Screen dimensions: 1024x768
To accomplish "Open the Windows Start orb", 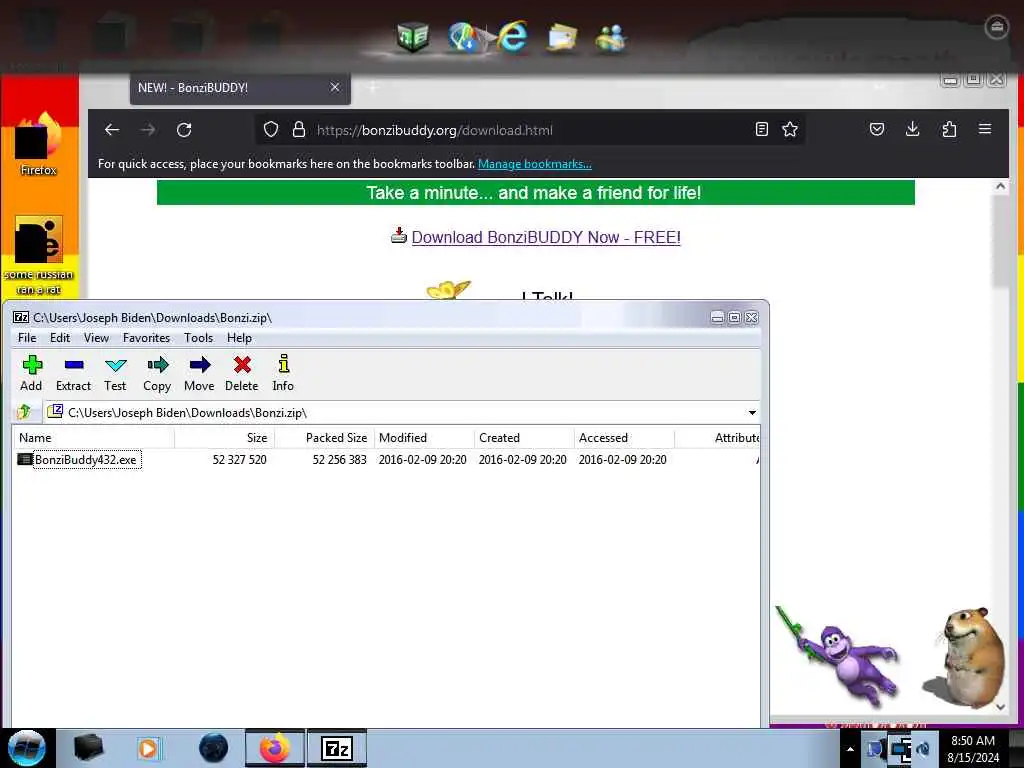I will [27, 748].
